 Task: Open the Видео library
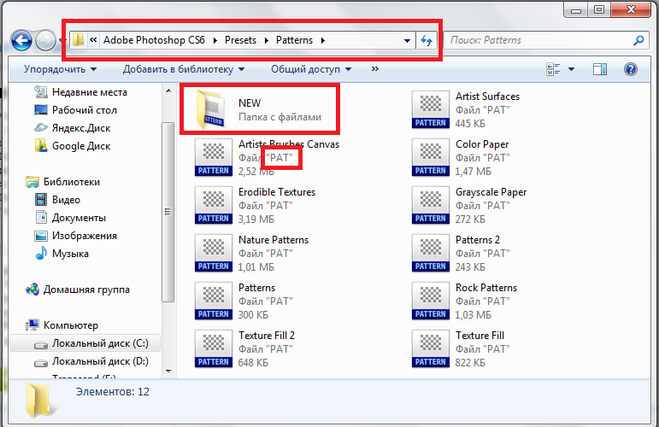pos(57,200)
